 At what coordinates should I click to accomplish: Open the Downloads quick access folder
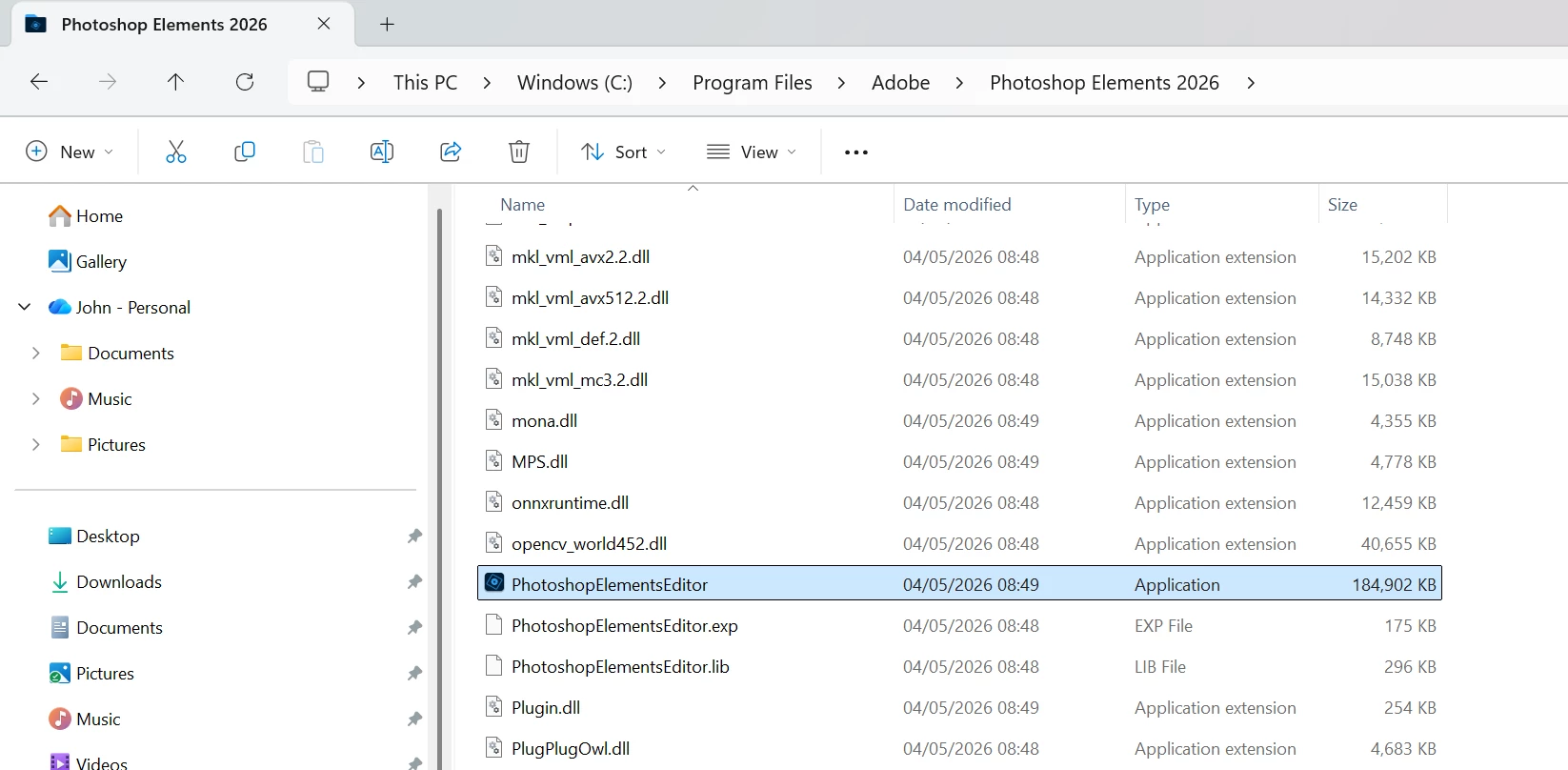click(106, 582)
